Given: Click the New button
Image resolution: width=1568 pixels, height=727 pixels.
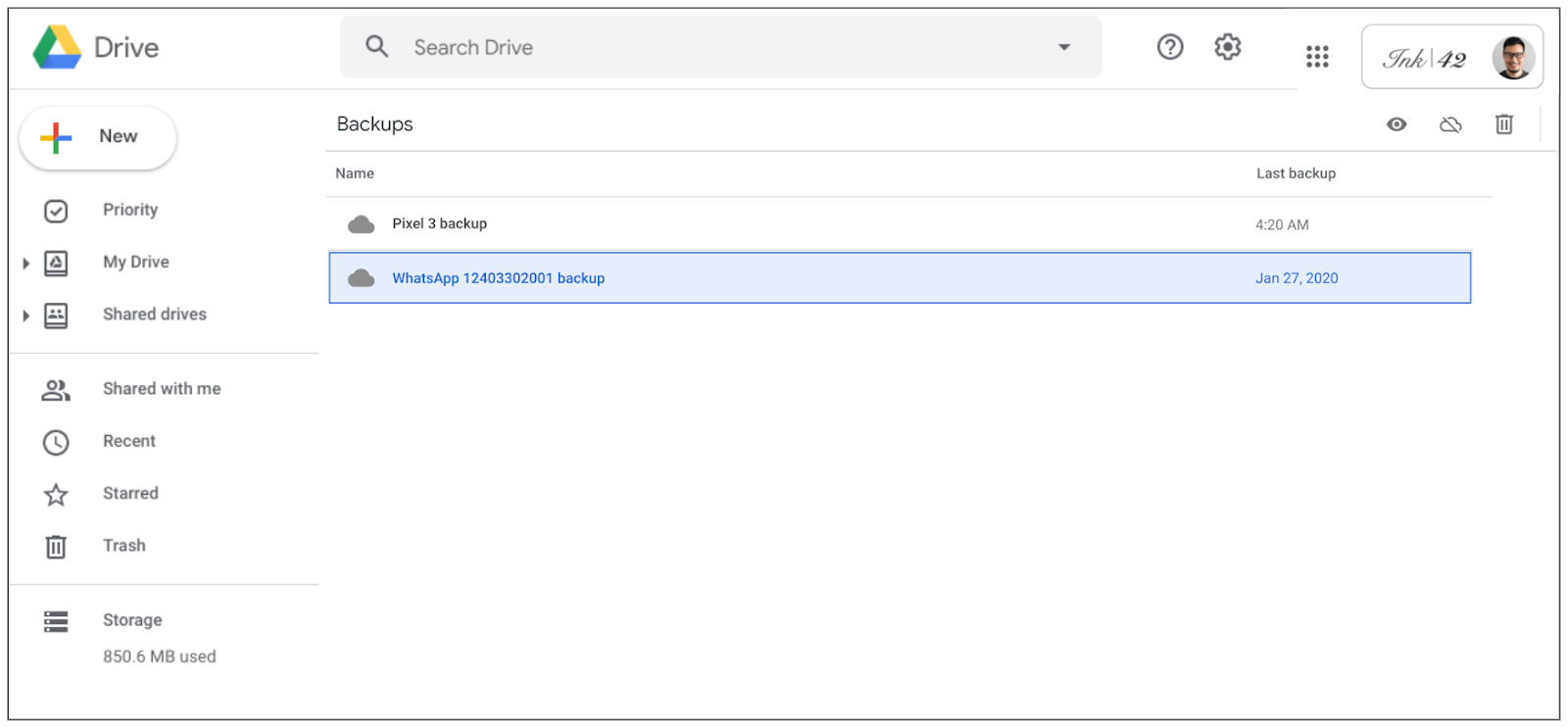Looking at the screenshot, I should click(98, 137).
